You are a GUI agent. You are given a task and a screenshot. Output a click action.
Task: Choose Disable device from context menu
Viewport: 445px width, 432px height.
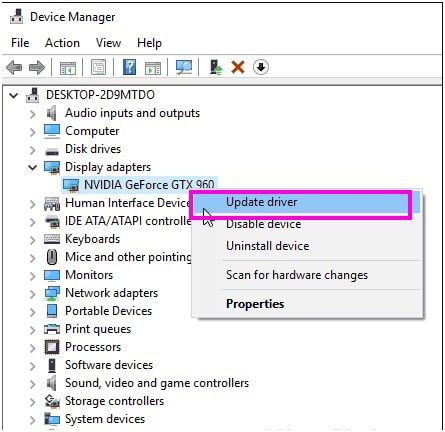coord(306,224)
